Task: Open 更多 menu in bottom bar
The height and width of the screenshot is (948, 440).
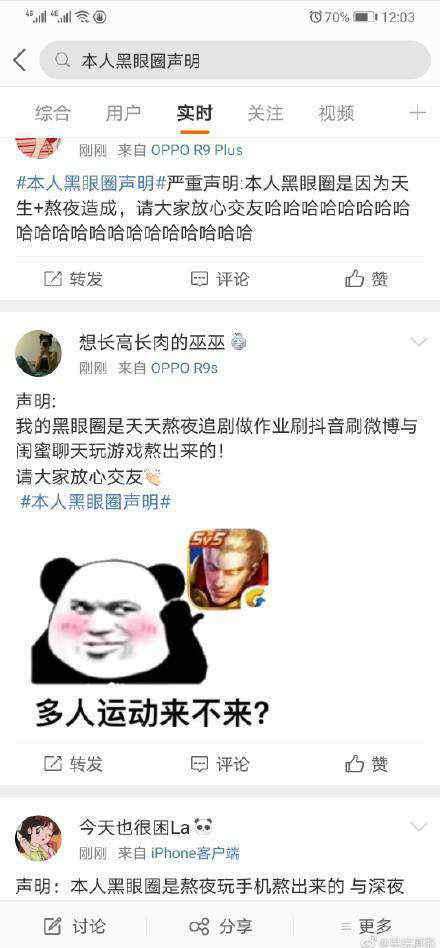Action: pos(367,926)
